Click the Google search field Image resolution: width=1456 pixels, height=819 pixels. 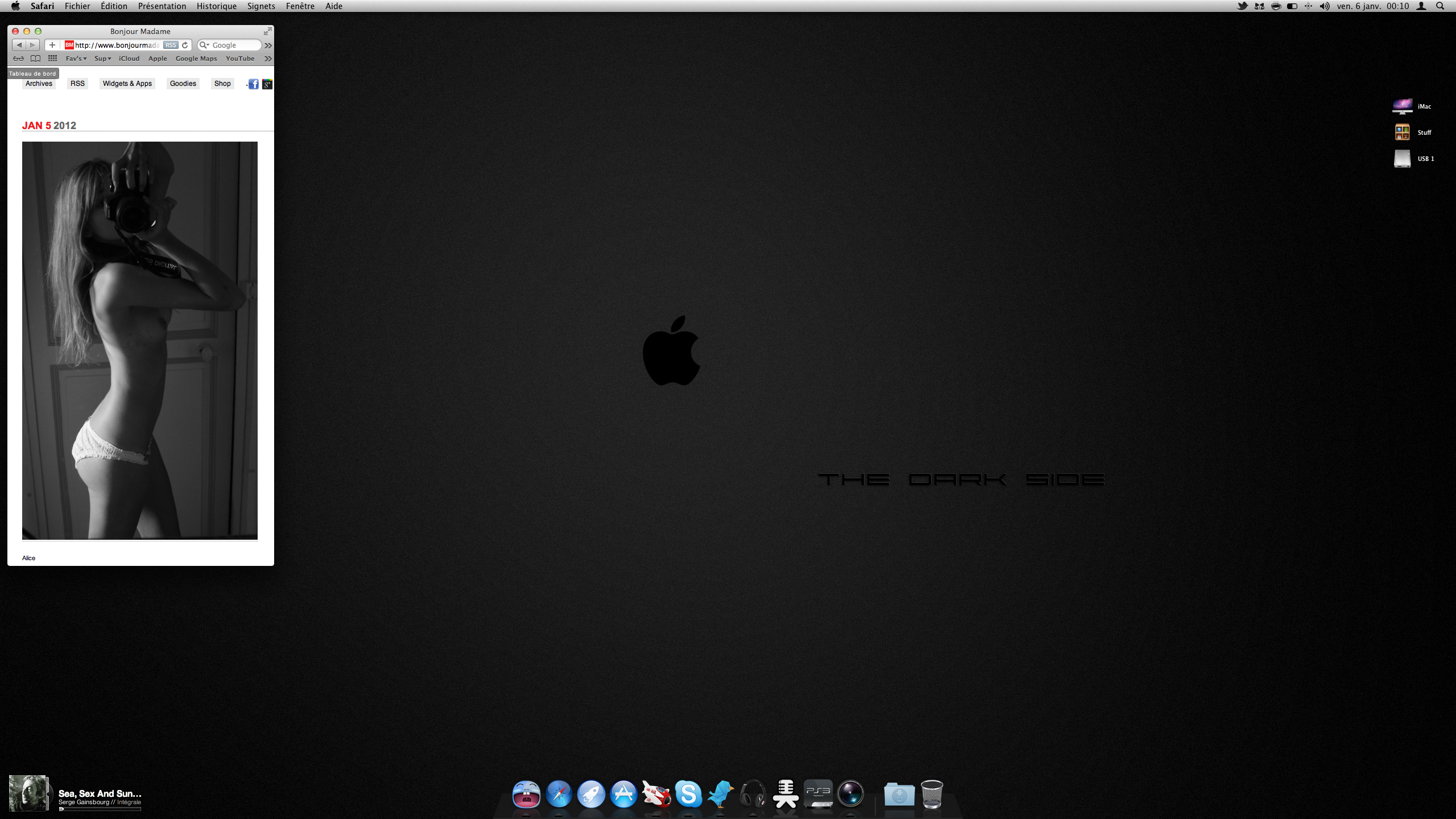pos(229,45)
